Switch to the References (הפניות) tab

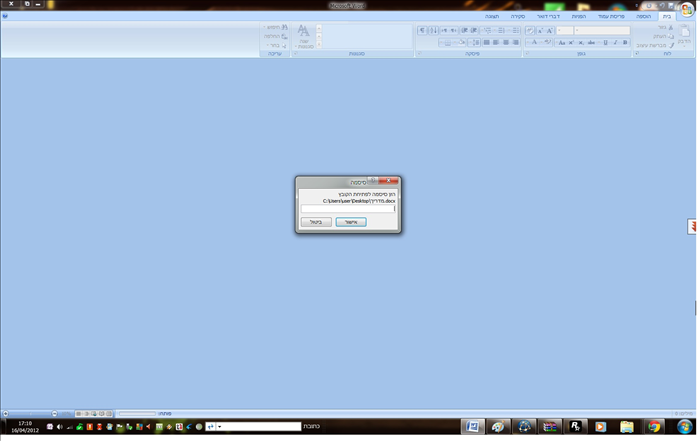click(x=579, y=16)
